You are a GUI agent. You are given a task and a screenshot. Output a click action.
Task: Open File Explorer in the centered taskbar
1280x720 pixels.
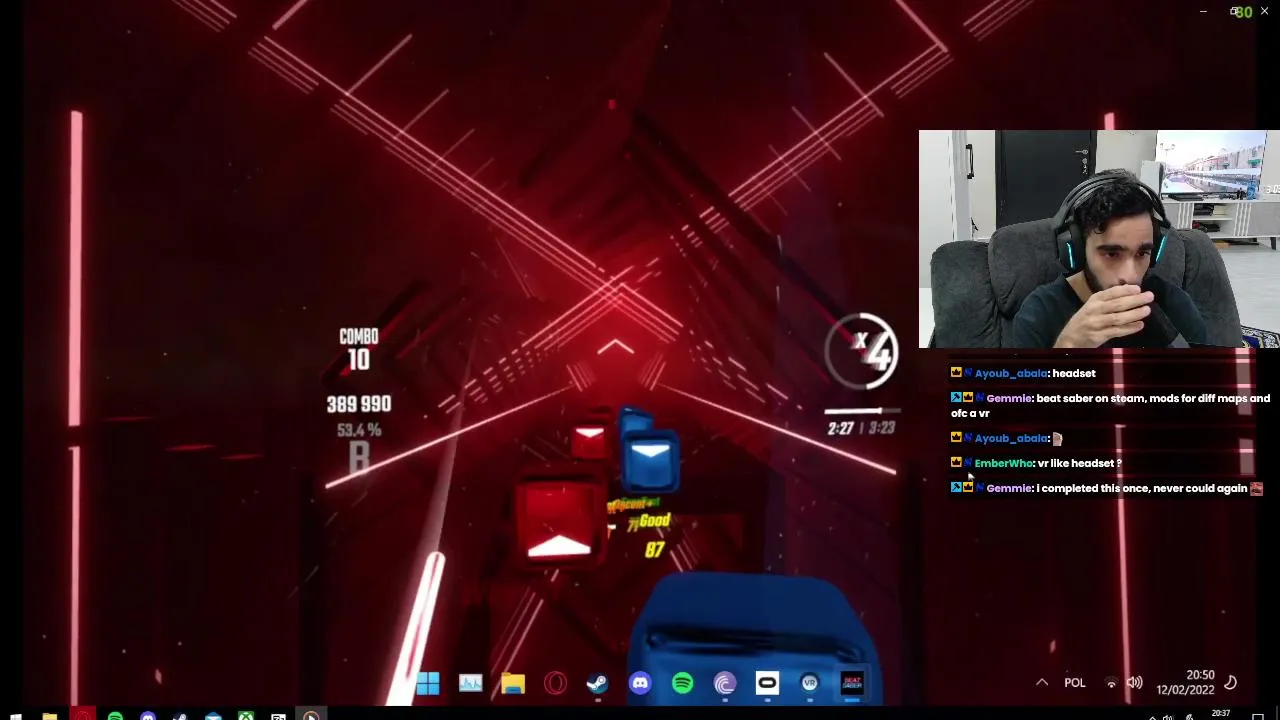point(513,683)
